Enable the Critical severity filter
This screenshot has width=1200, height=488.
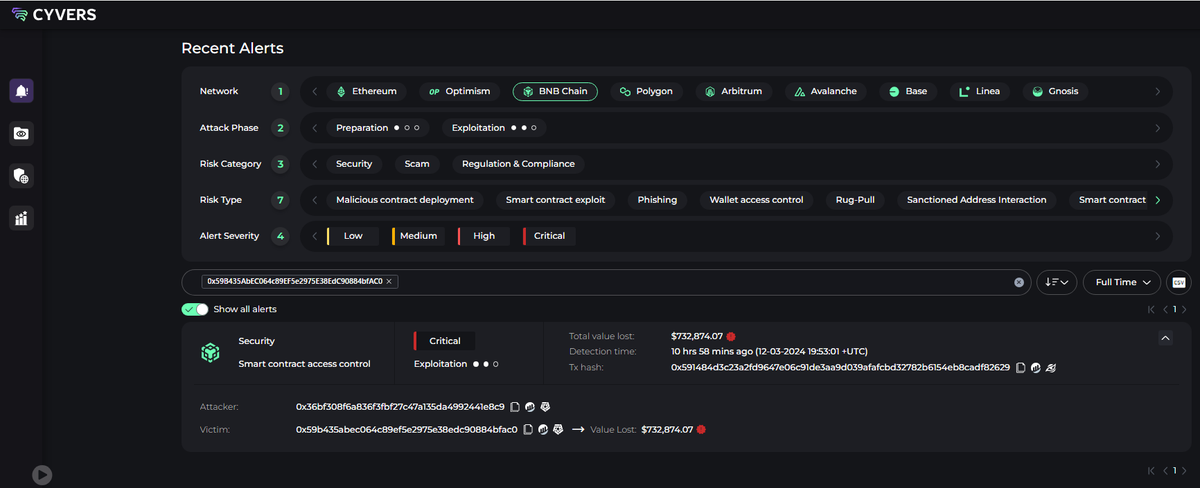[x=548, y=236]
